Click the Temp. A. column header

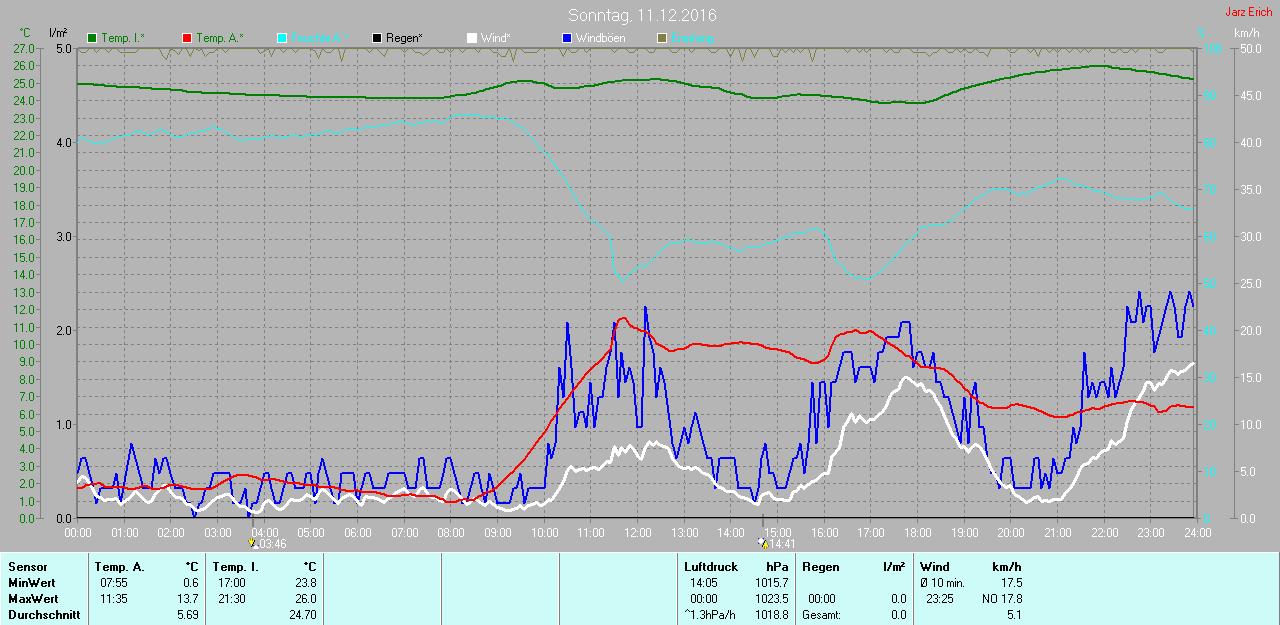(x=120, y=567)
